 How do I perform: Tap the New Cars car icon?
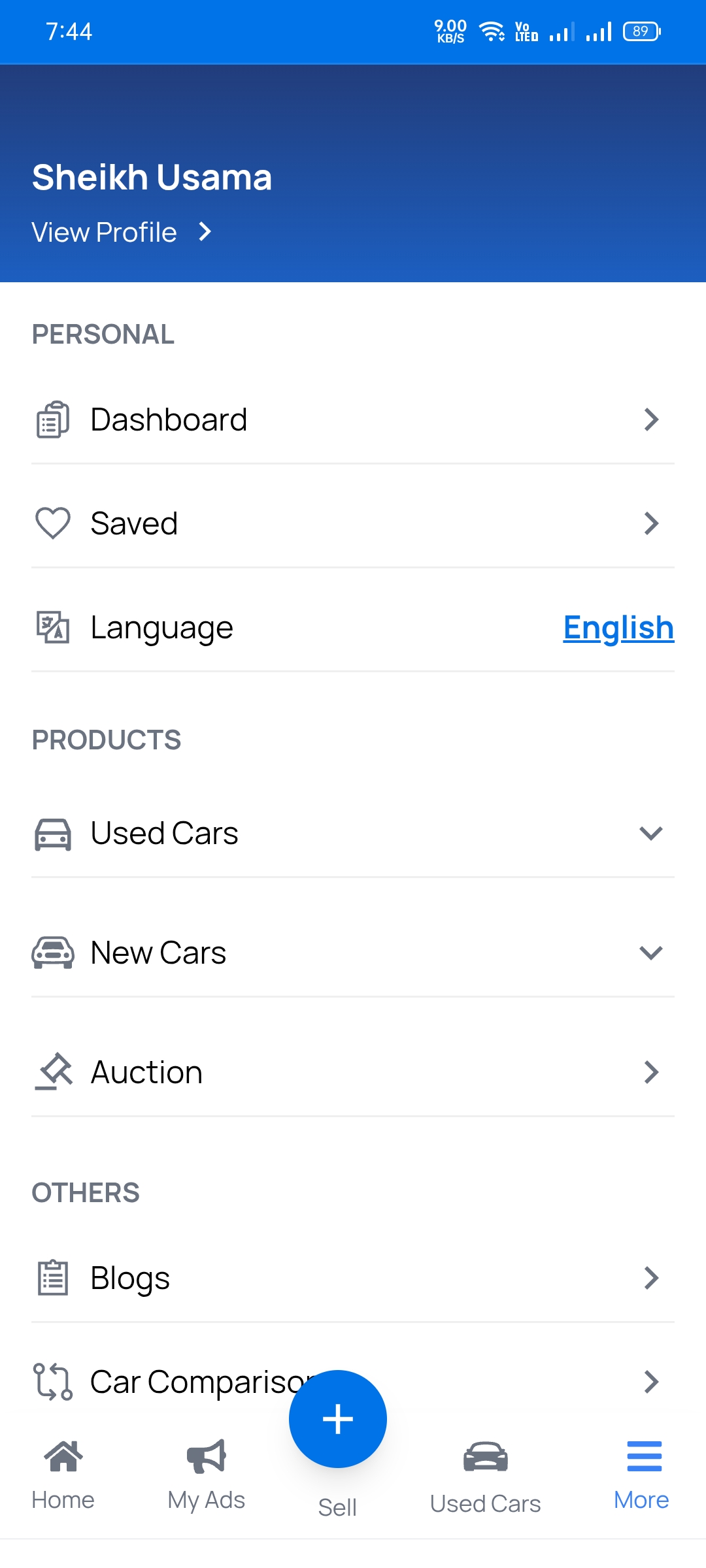(x=52, y=953)
